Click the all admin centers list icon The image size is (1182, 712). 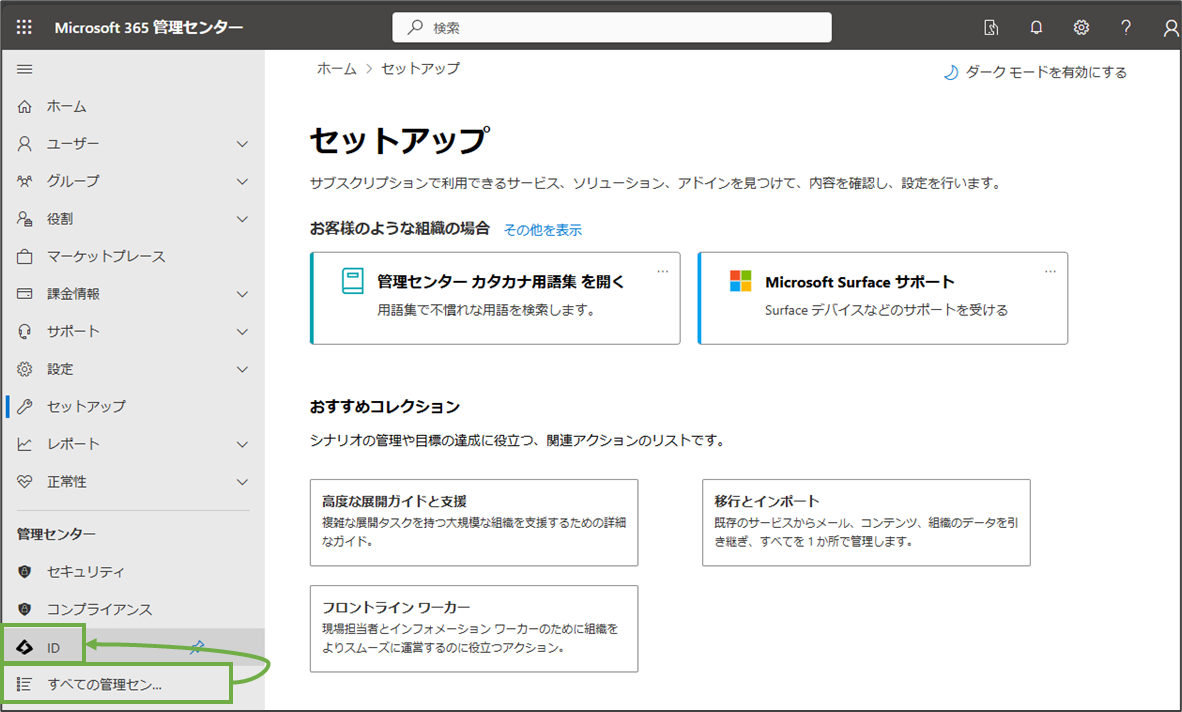[x=25, y=684]
